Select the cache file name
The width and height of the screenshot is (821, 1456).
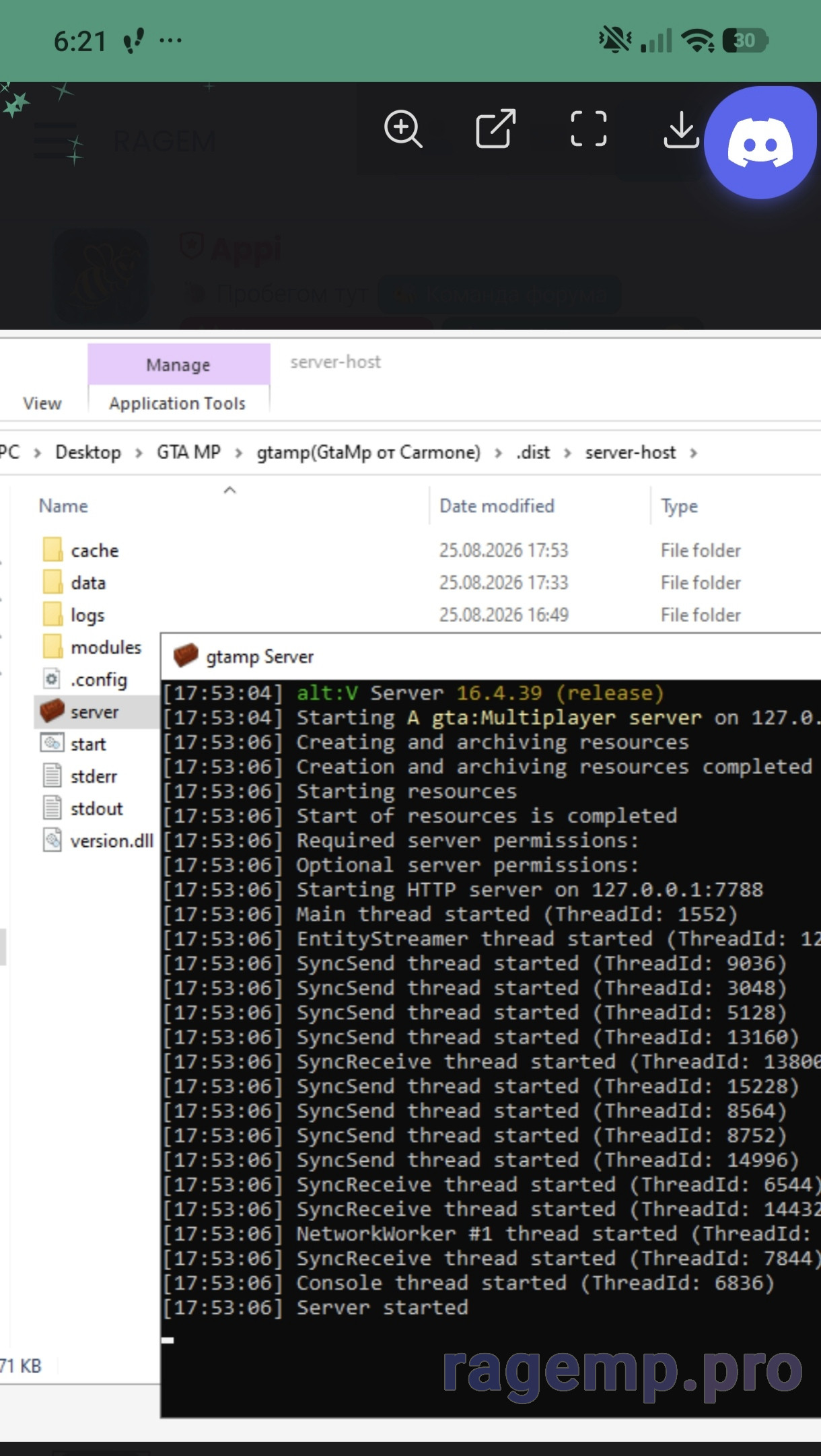(95, 550)
